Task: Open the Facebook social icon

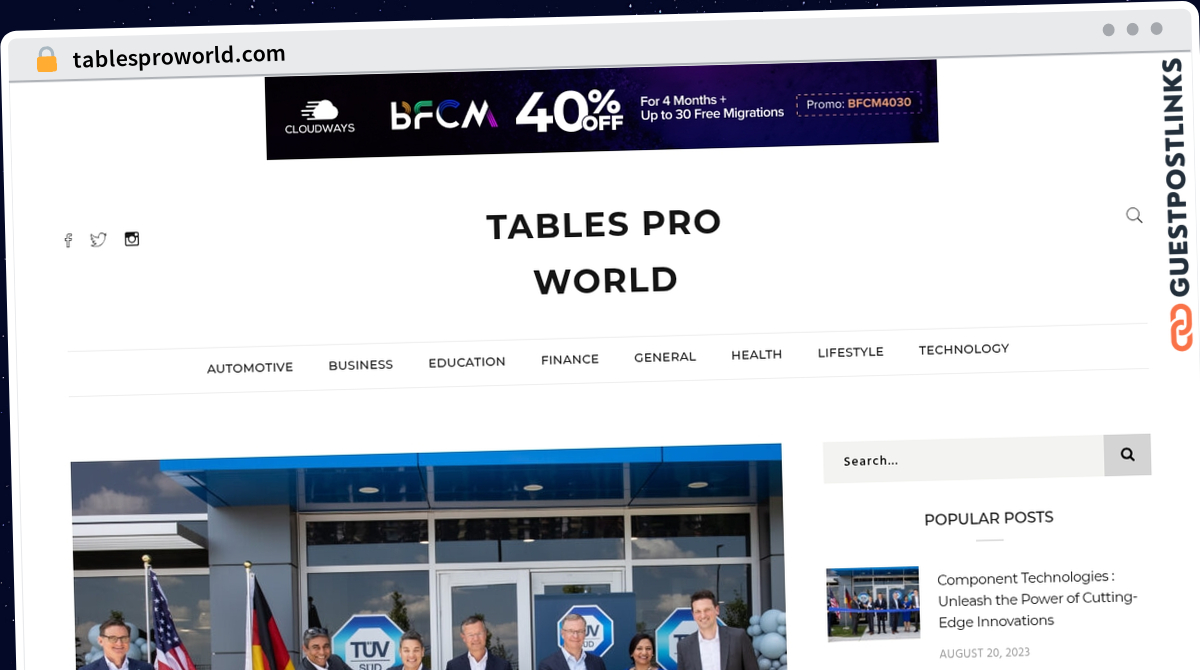Action: click(68, 241)
